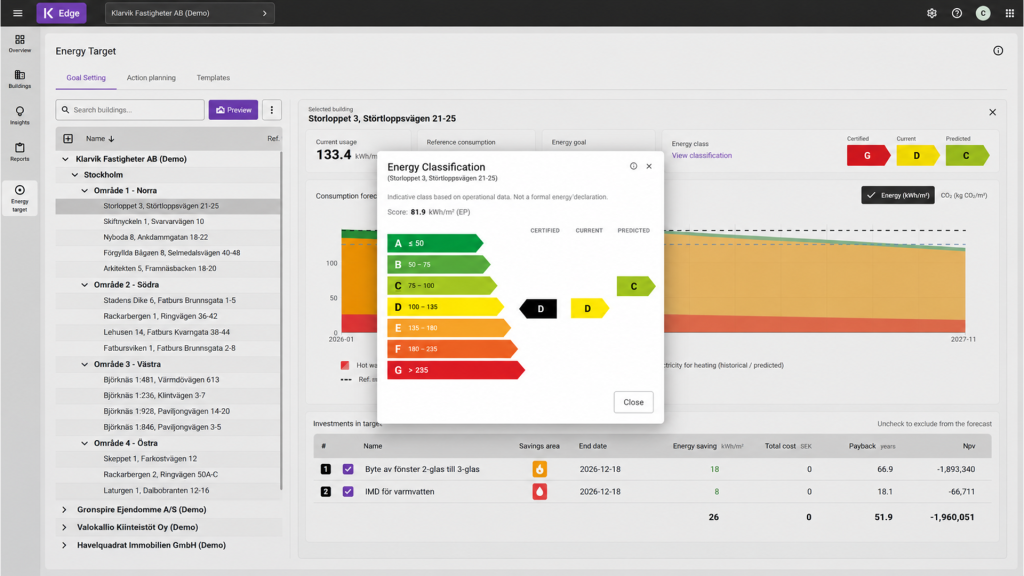Click the Edge logo button

(x=61, y=13)
